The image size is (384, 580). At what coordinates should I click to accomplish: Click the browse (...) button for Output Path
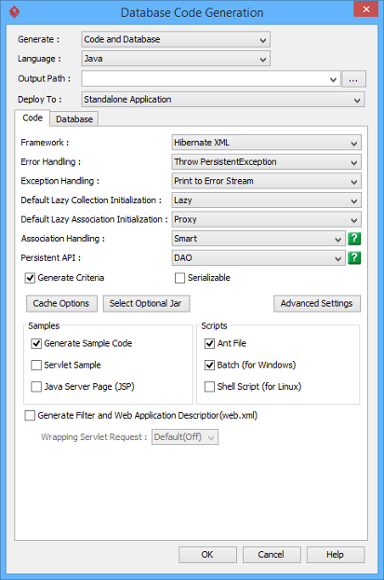pos(353,79)
